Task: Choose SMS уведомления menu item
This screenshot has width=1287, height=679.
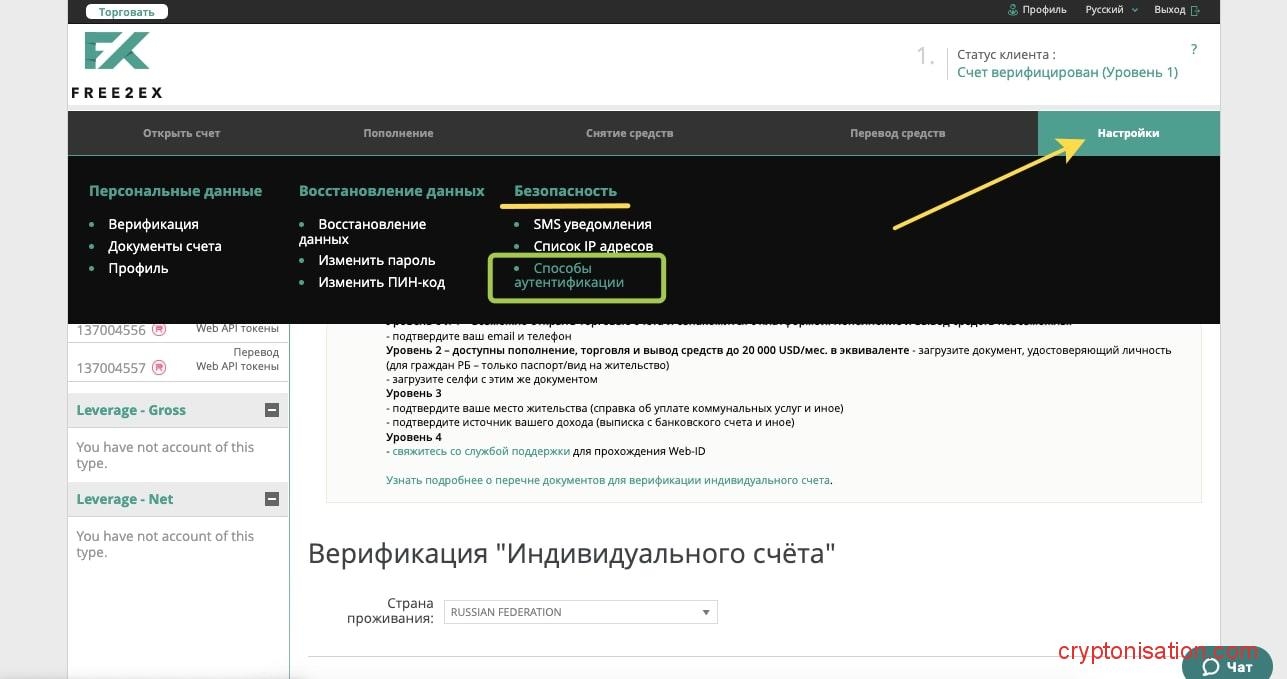Action: 592,224
